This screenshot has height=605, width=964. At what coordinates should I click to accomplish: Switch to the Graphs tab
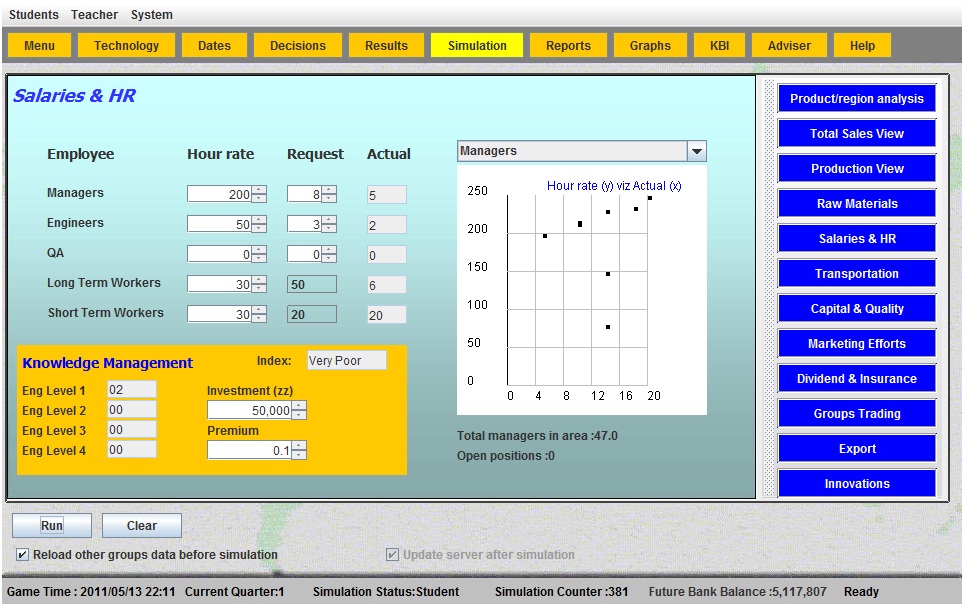[650, 46]
